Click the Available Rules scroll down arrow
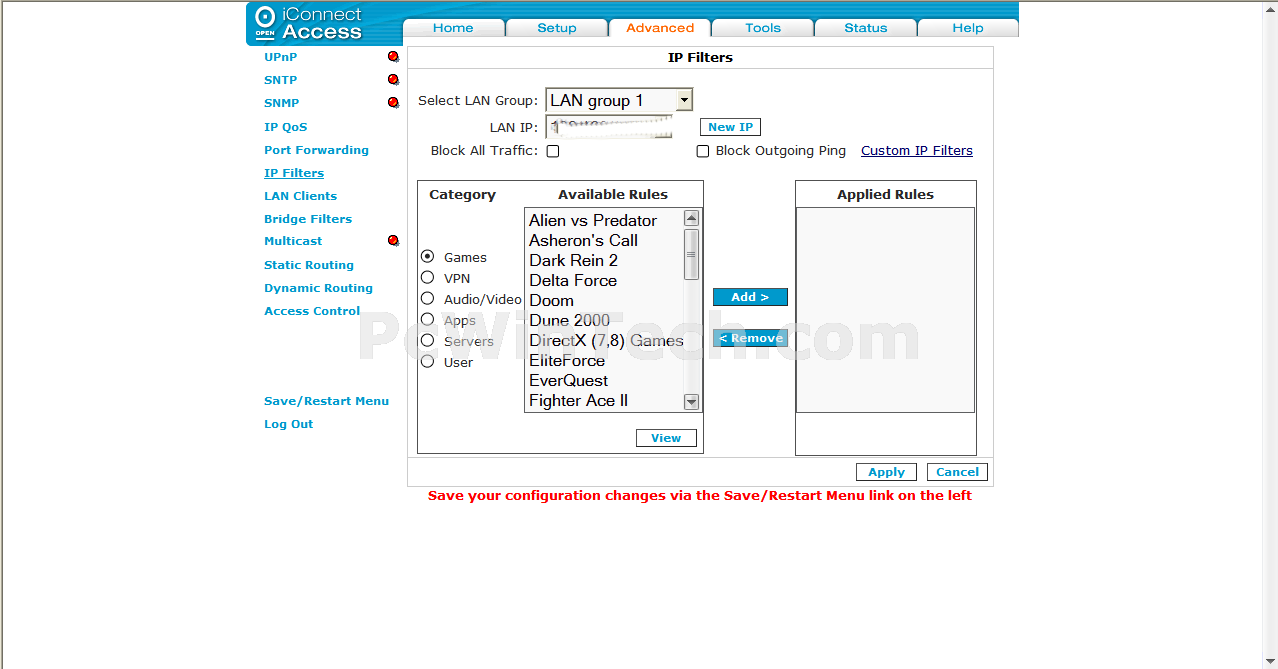 pyautogui.click(x=691, y=401)
